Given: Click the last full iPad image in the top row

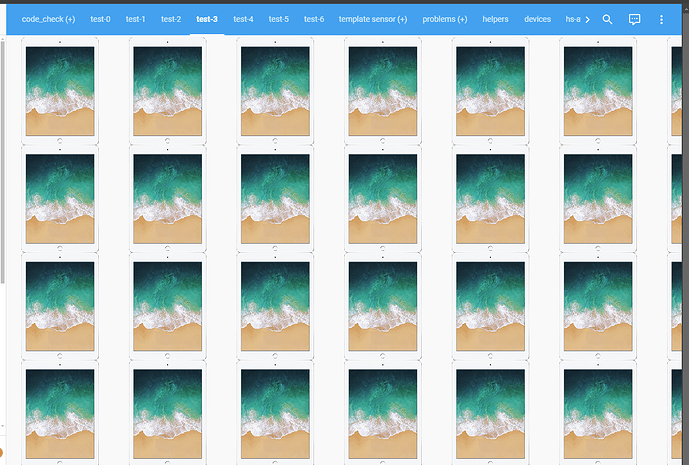Looking at the screenshot, I should click(598, 91).
